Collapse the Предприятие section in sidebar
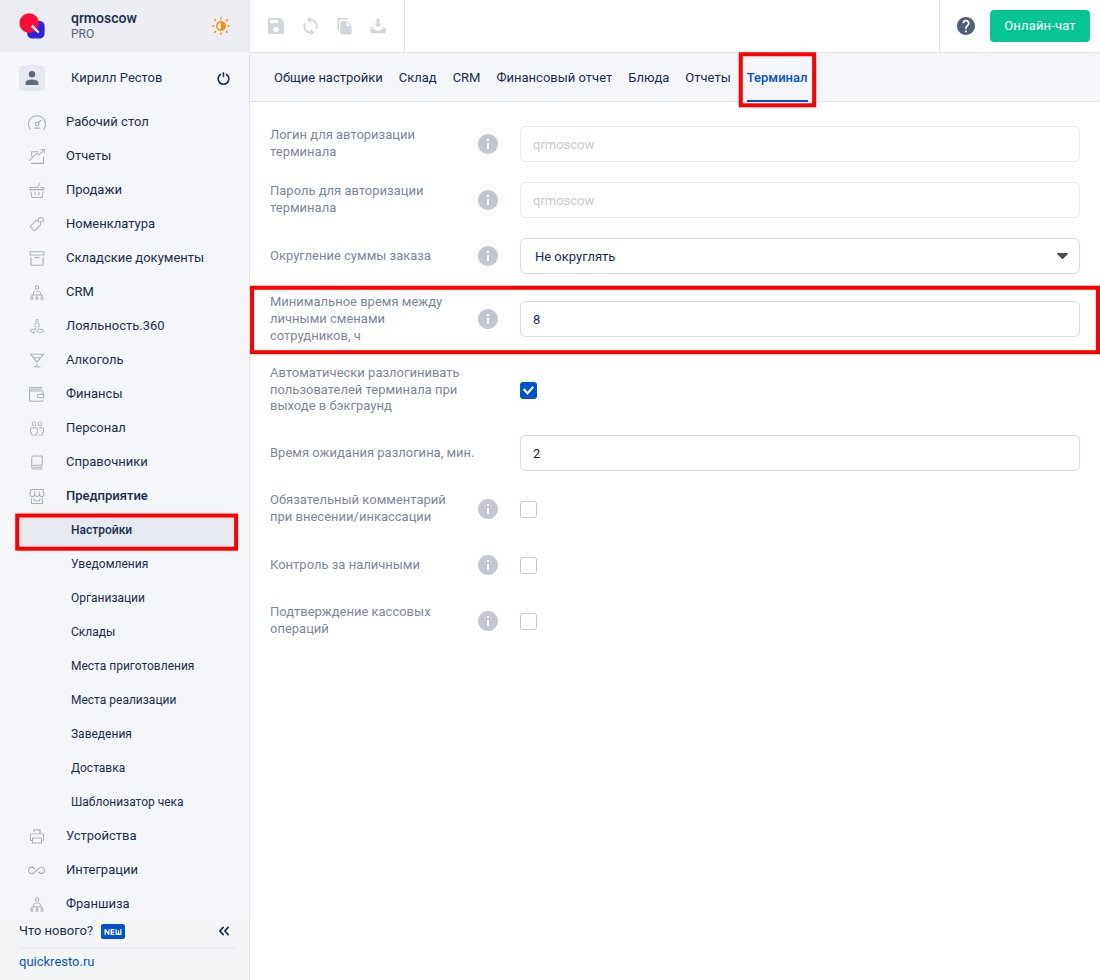The width and height of the screenshot is (1100, 980). pyautogui.click(x=107, y=496)
